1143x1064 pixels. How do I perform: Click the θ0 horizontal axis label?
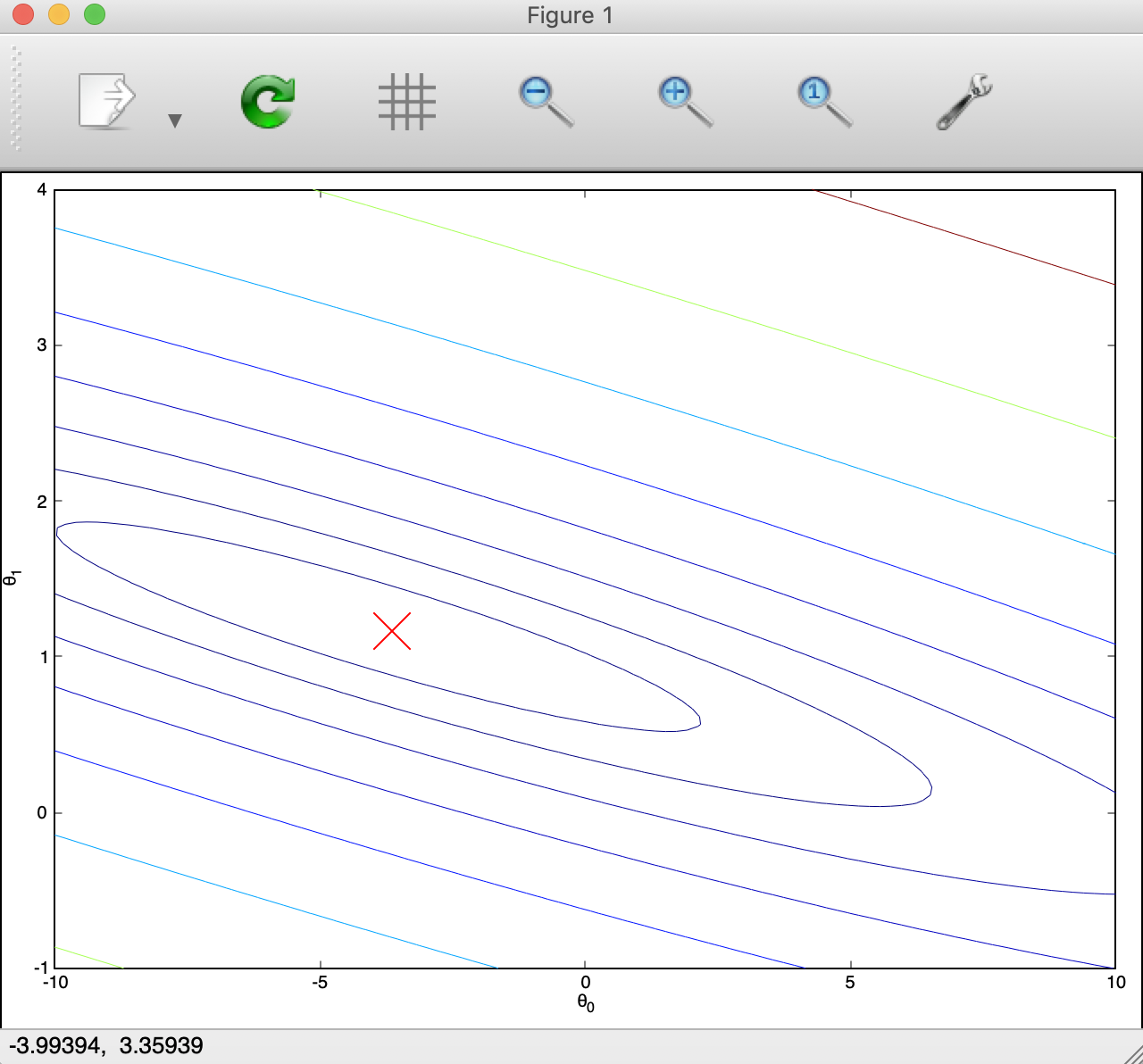point(586,1003)
